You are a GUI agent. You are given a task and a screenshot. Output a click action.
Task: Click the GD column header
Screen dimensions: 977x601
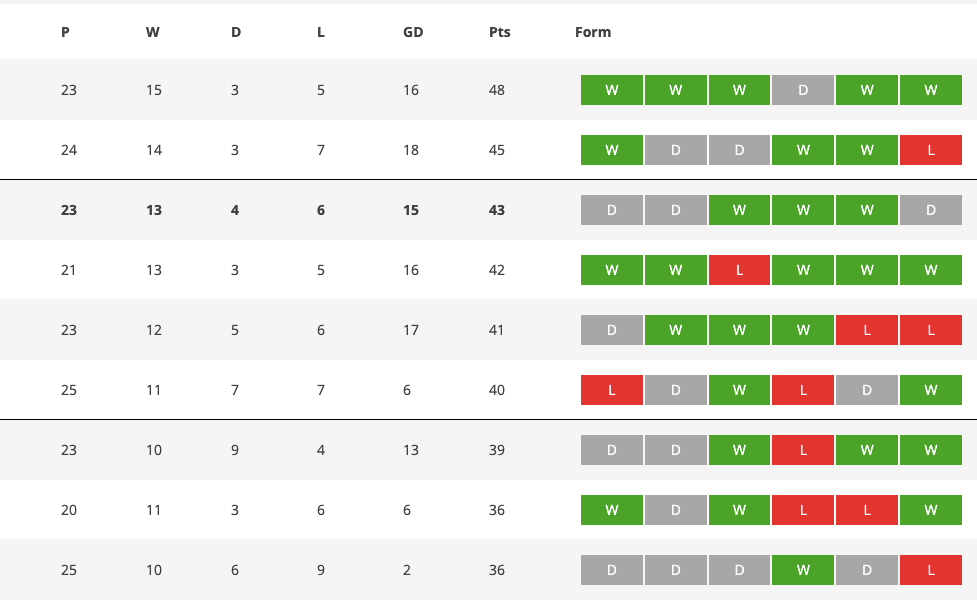click(413, 32)
